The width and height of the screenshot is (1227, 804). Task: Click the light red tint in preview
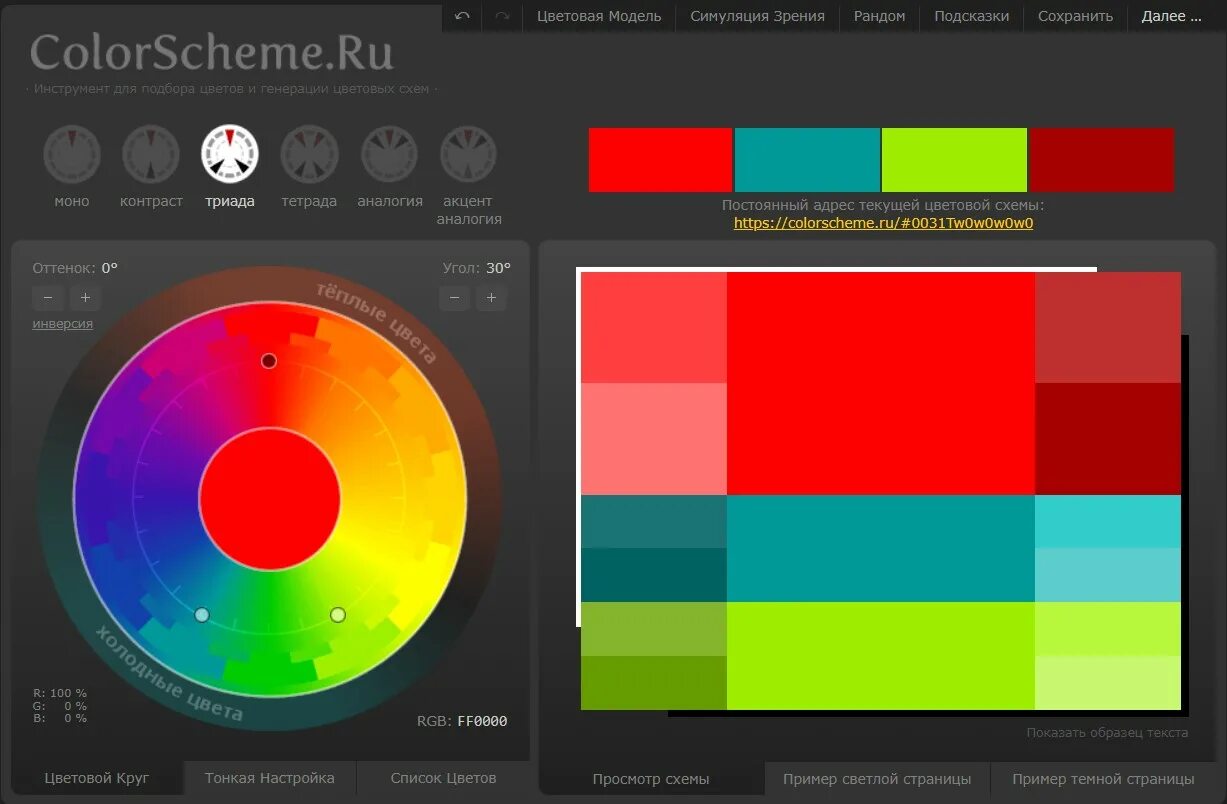tap(654, 327)
